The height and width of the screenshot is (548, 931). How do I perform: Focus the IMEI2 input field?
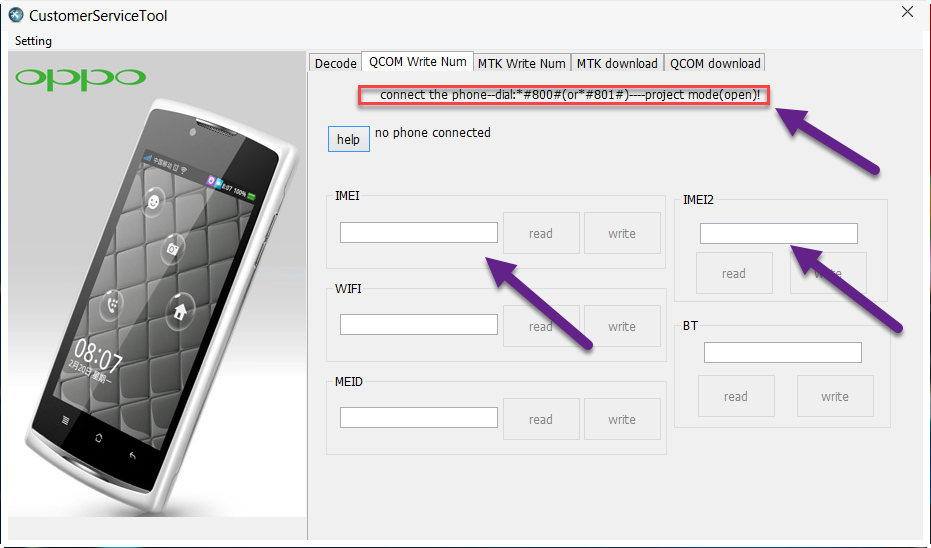click(778, 233)
